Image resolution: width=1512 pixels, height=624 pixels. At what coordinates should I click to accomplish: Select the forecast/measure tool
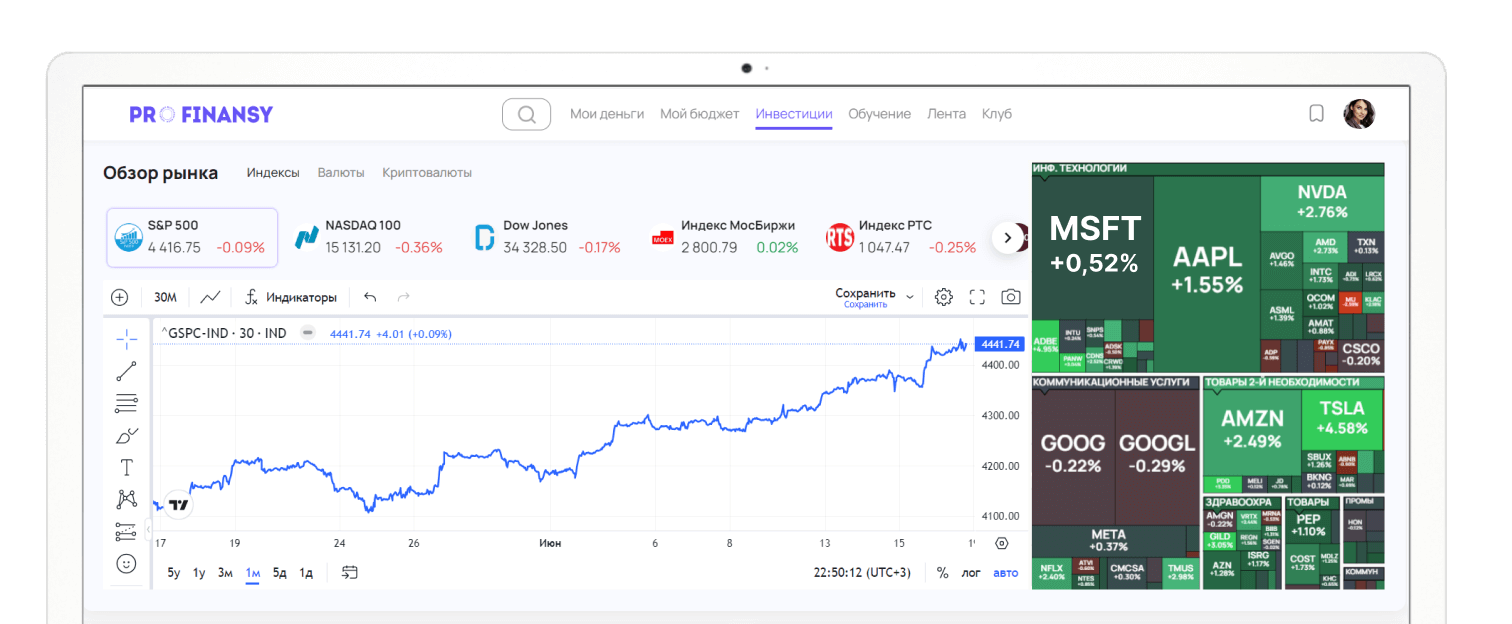127,531
